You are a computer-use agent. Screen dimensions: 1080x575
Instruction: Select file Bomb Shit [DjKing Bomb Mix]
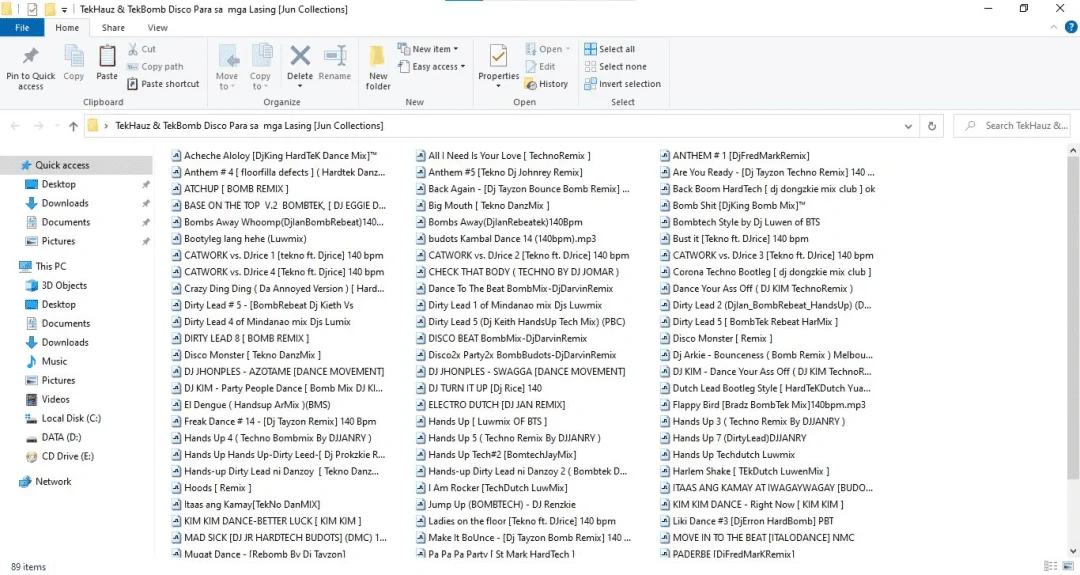click(738, 205)
